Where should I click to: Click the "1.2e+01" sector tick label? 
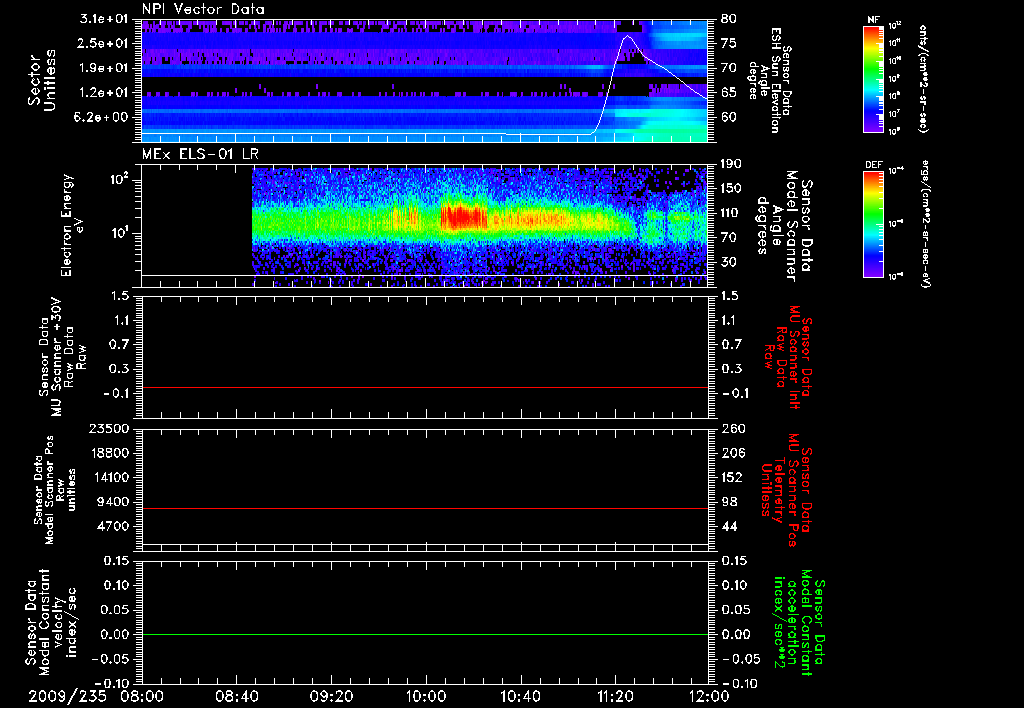[x=104, y=93]
